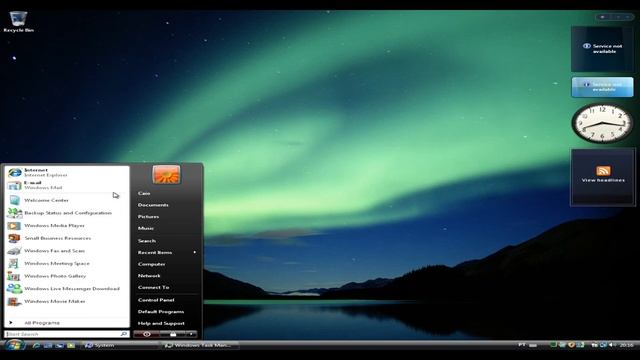Start Windows Fax and Scan
This screenshot has height=360, width=640.
(x=67, y=251)
